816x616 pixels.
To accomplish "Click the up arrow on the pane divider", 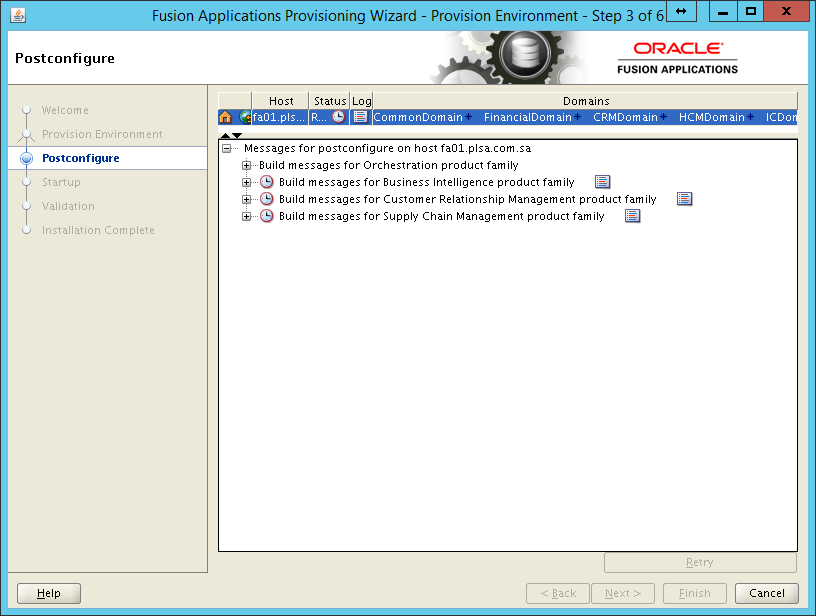I will [225, 135].
